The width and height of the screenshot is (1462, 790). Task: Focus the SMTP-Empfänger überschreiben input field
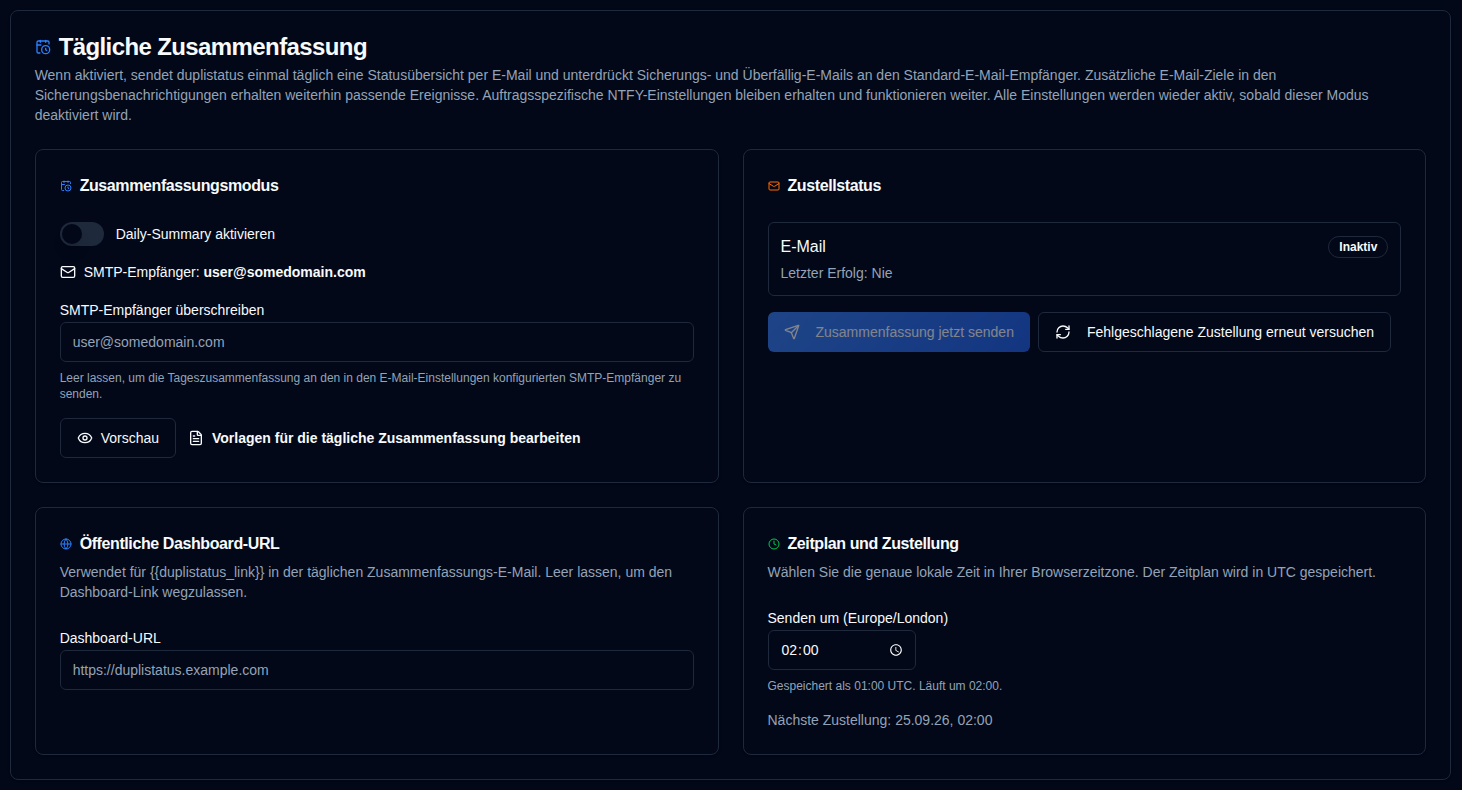coord(377,342)
